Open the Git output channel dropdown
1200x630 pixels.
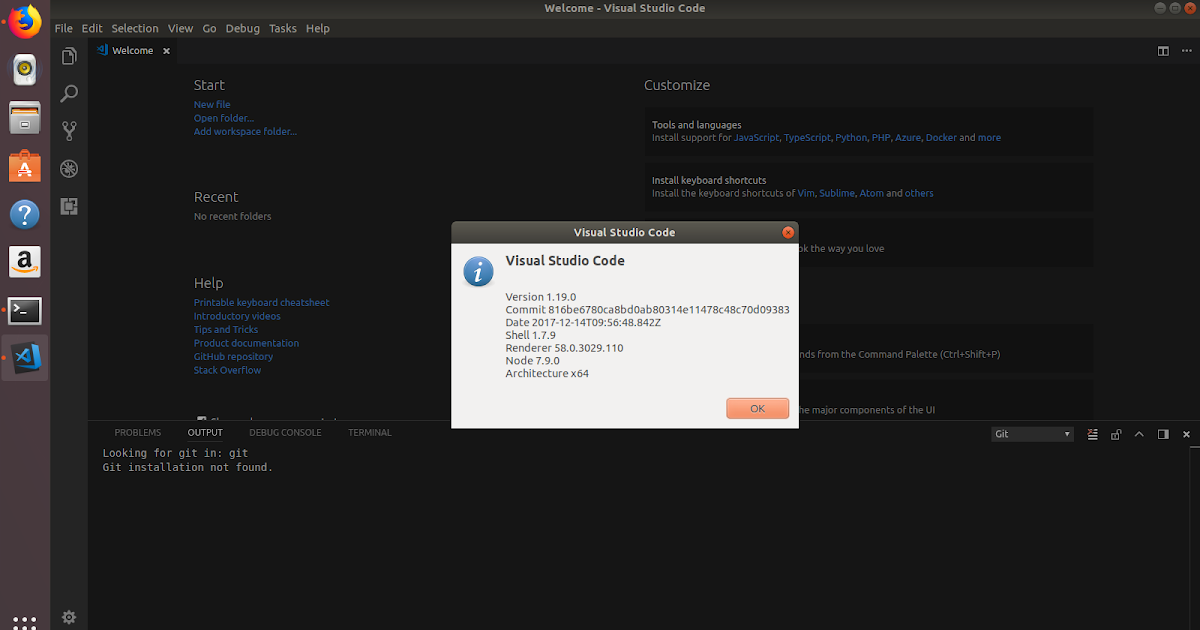tap(1033, 434)
